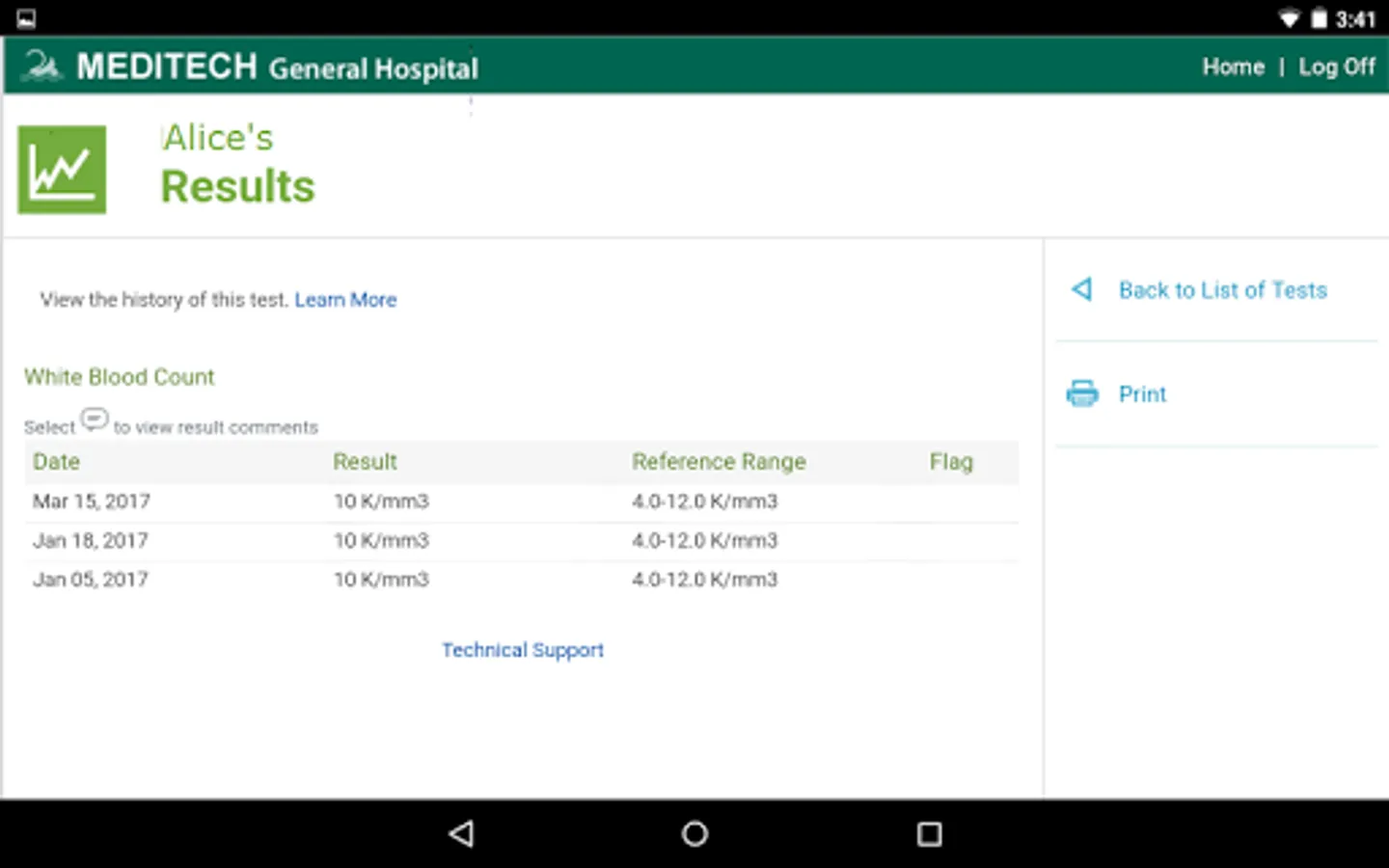Tap the comment bubble icon next to Select

point(95,420)
